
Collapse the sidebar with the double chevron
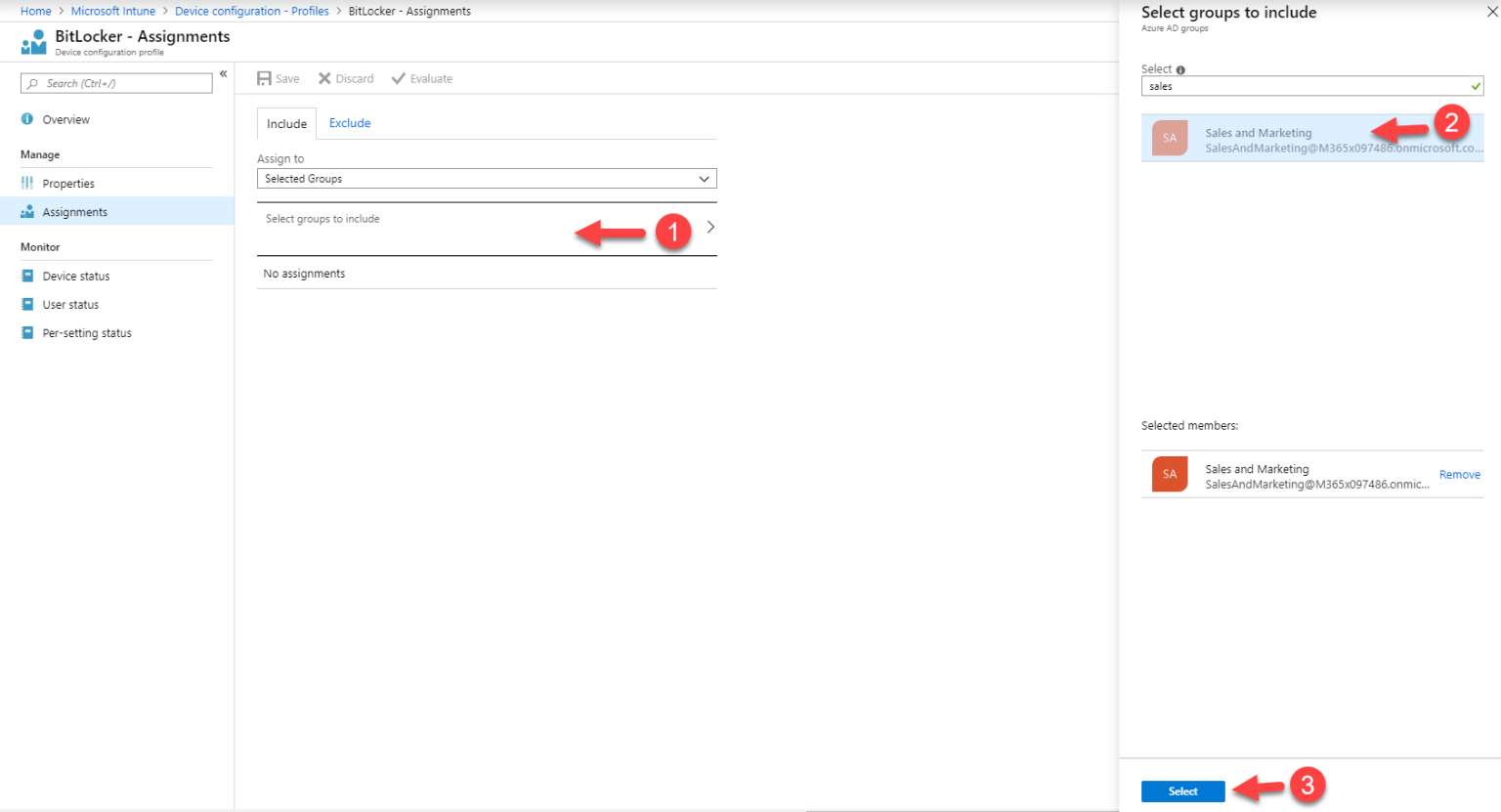click(x=224, y=73)
